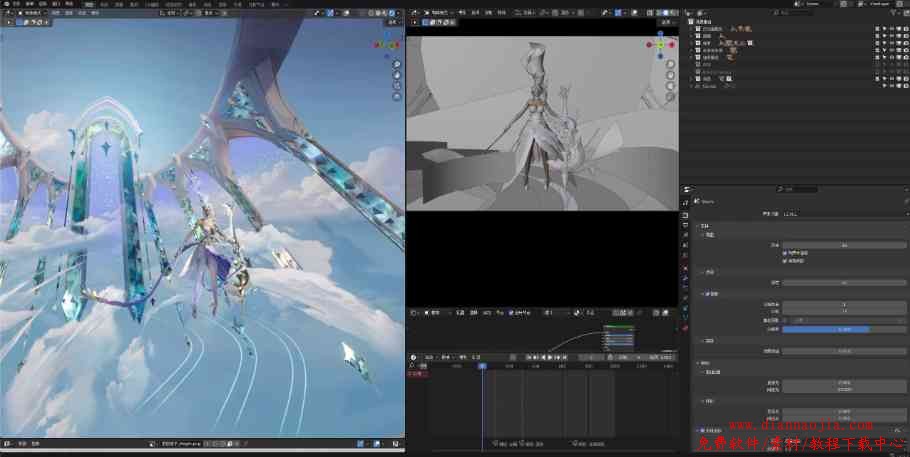The height and width of the screenshot is (457, 910).
Task: Click the options button in the right viewport corner
Action: pos(666,22)
